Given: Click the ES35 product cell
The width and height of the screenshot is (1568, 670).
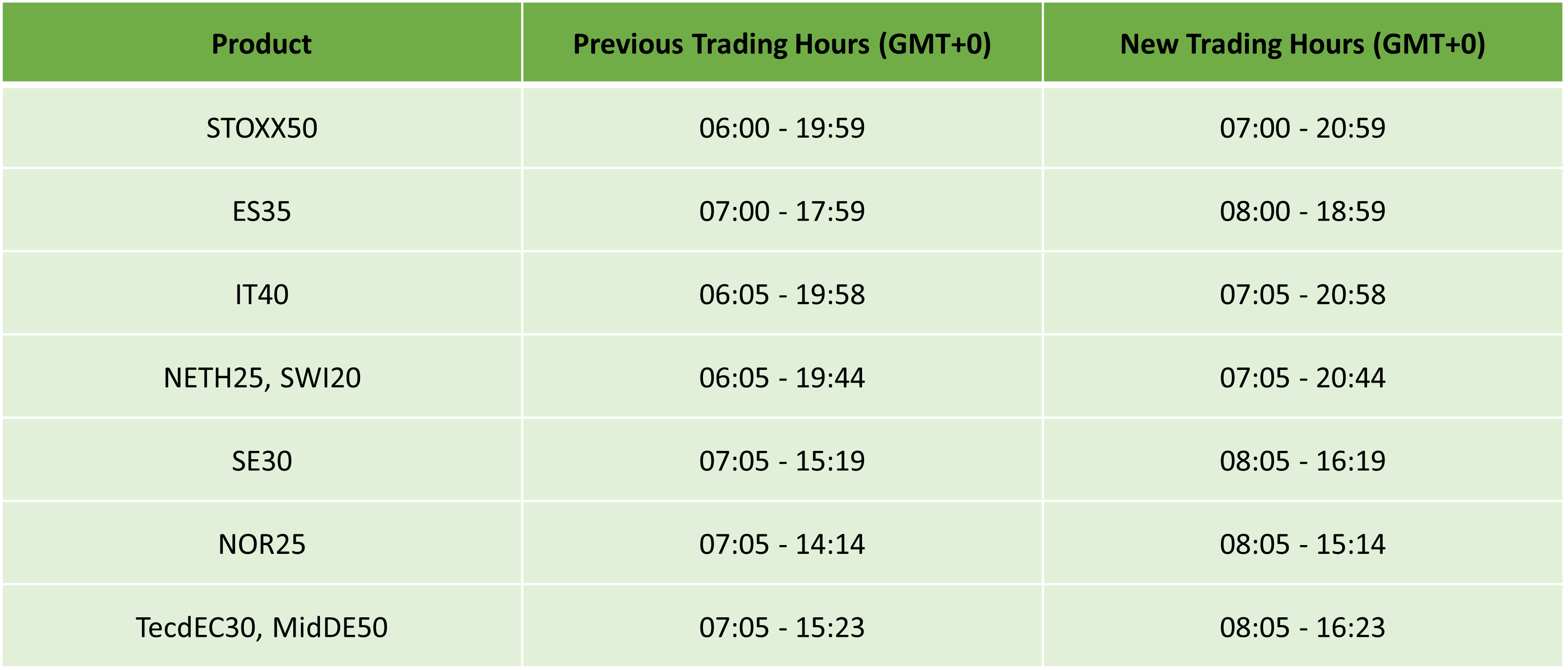Looking at the screenshot, I should pyautogui.click(x=261, y=211).
